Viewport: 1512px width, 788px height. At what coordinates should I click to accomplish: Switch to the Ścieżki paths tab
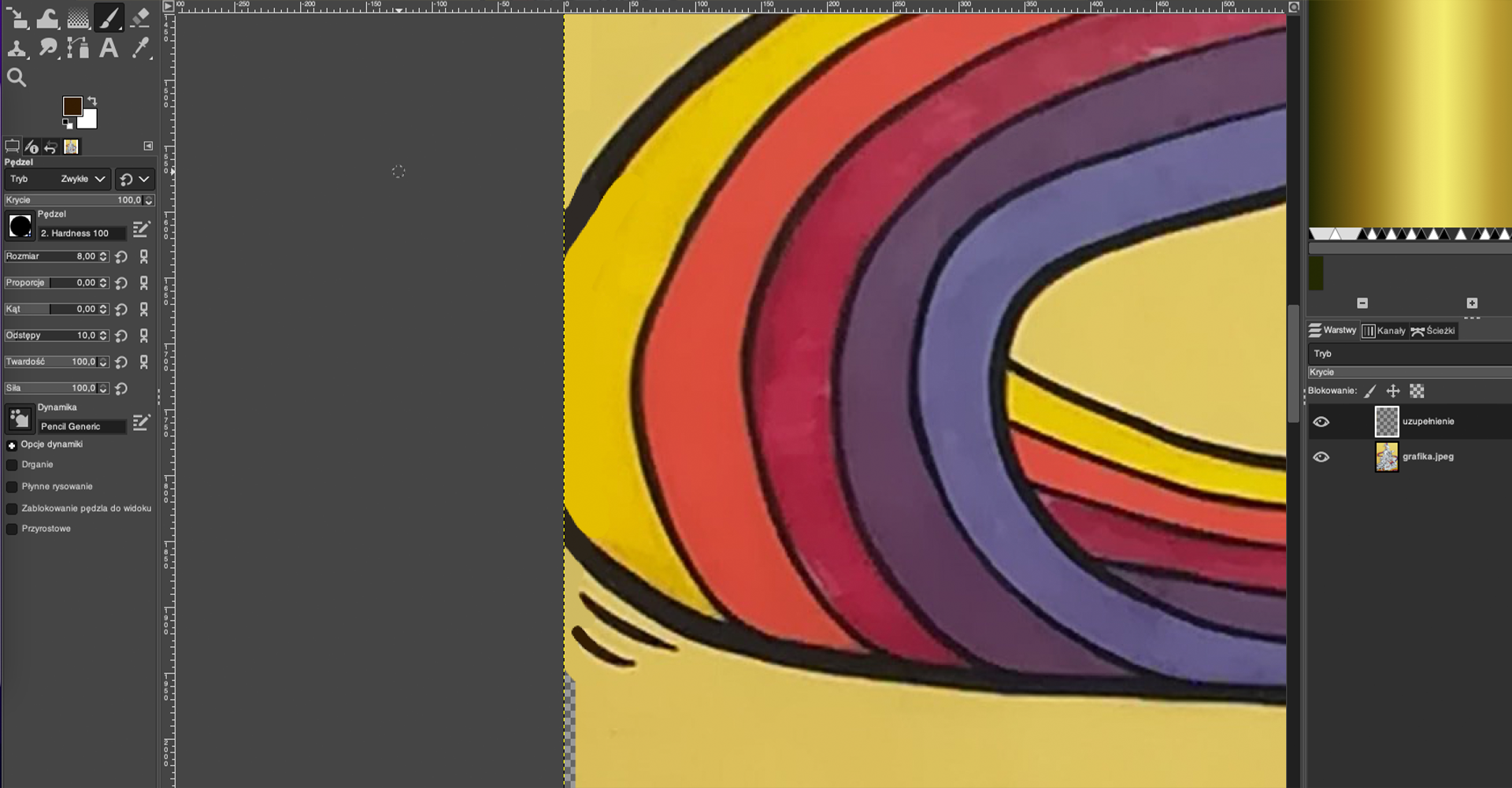coord(1433,331)
